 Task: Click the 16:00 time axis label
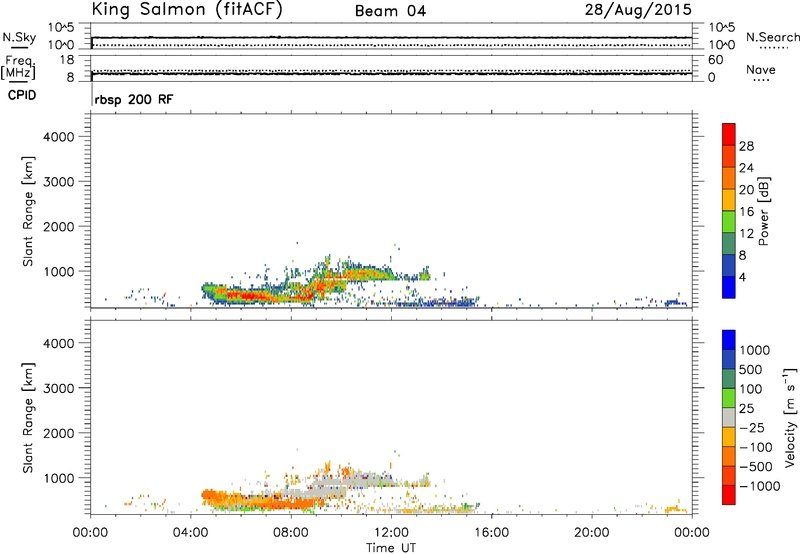[491, 533]
